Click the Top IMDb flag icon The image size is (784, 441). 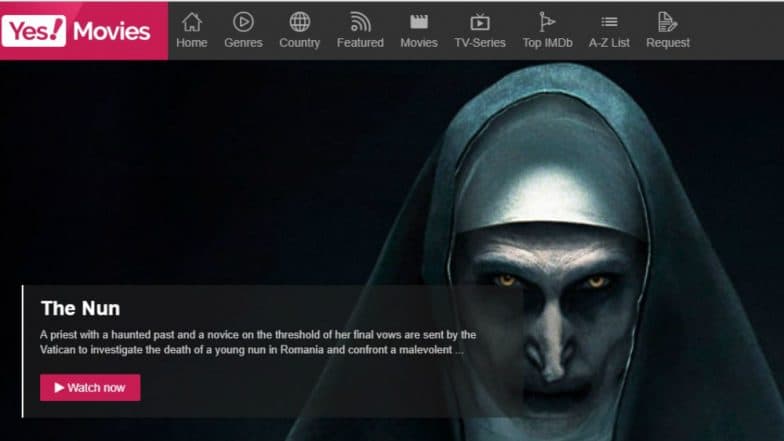547,22
